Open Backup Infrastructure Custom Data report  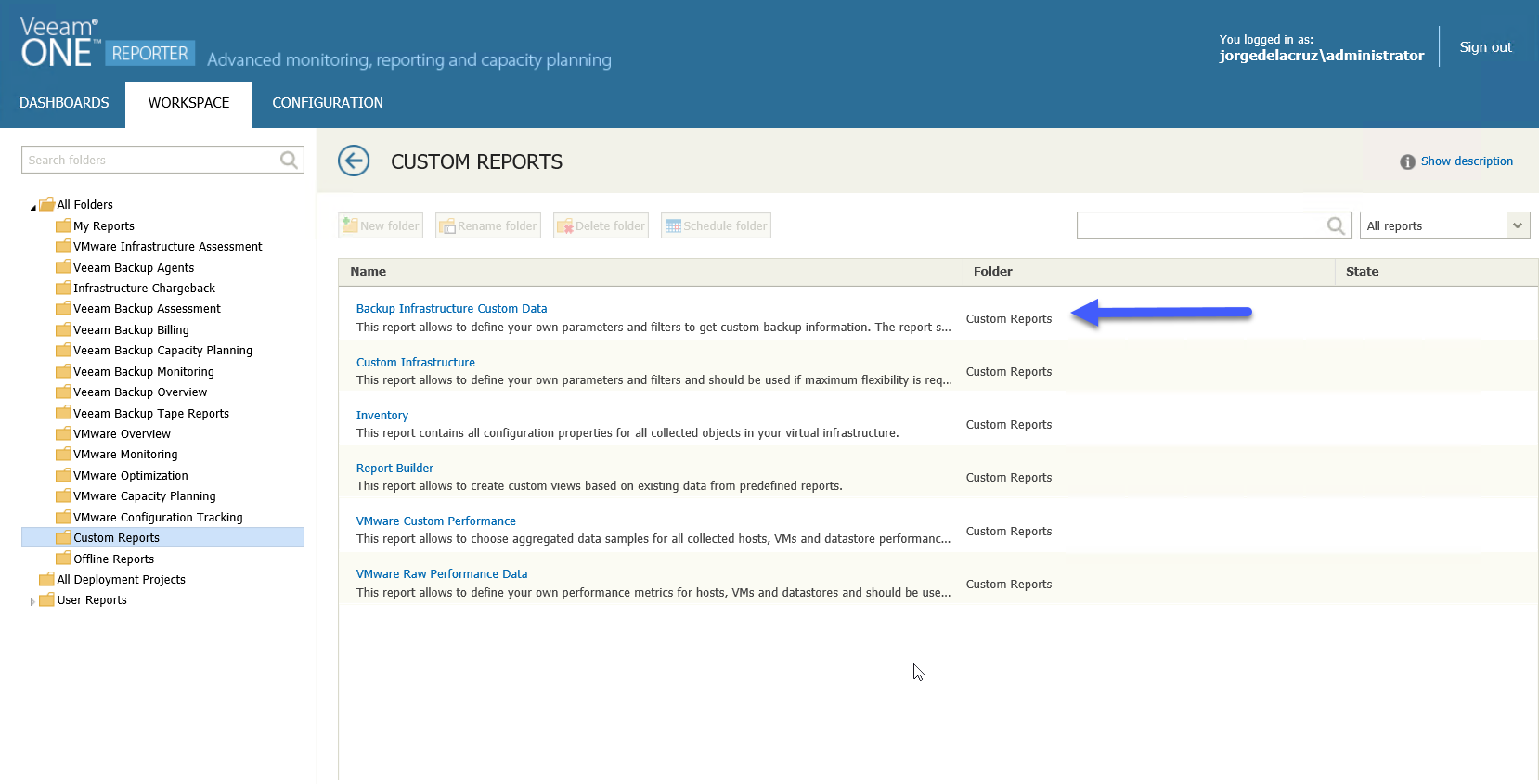click(452, 309)
